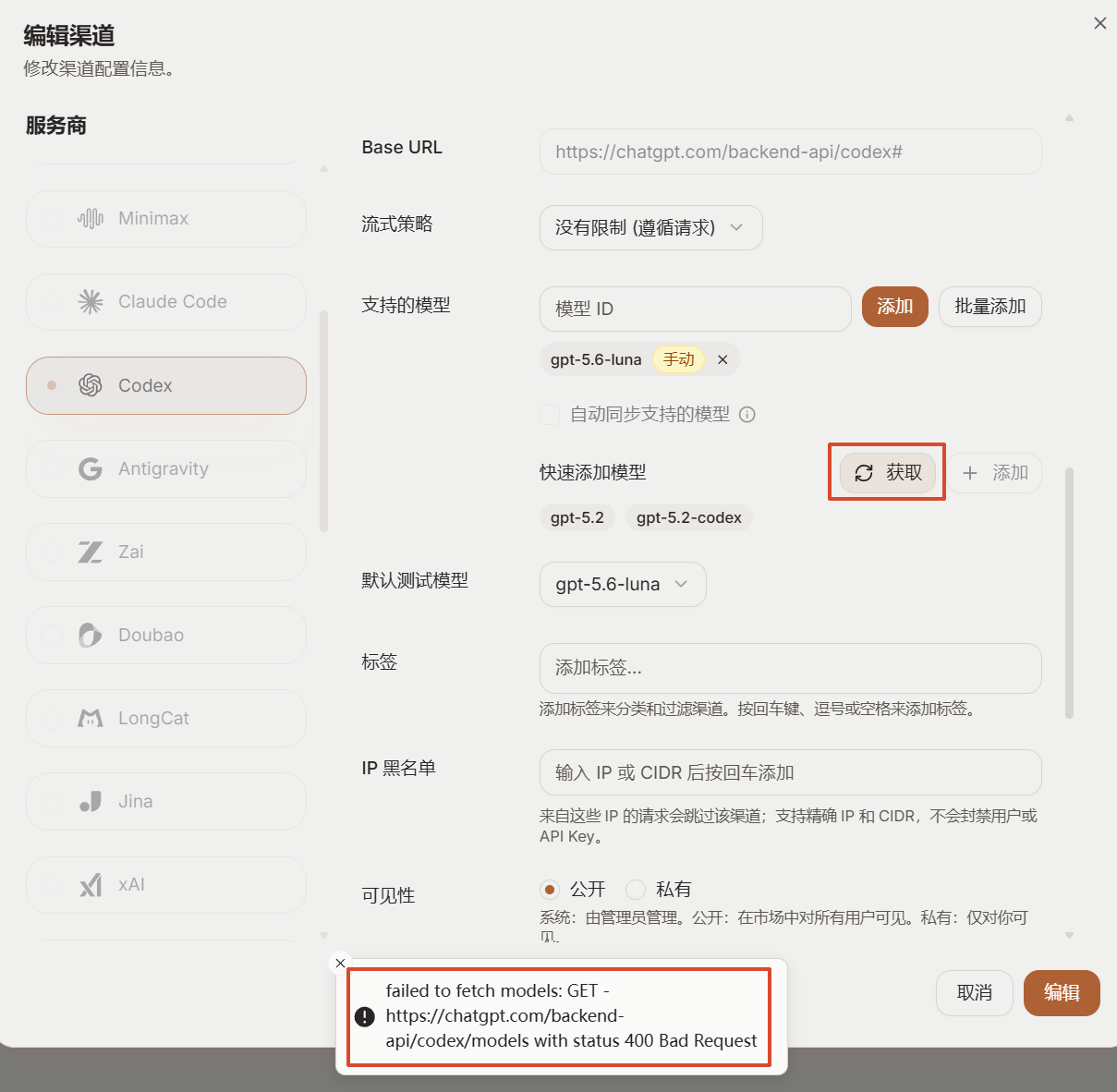Choose 公开 visibility option

pos(550,890)
